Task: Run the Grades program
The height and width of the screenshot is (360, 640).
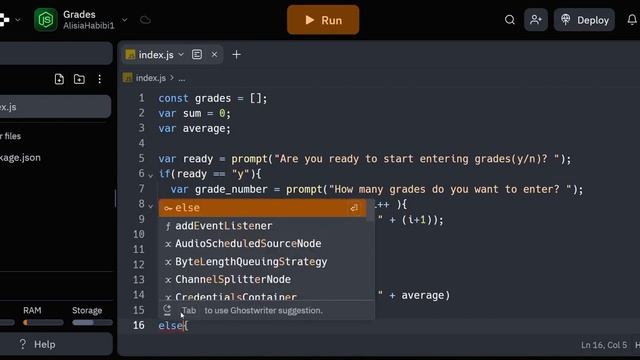Action: point(323,20)
